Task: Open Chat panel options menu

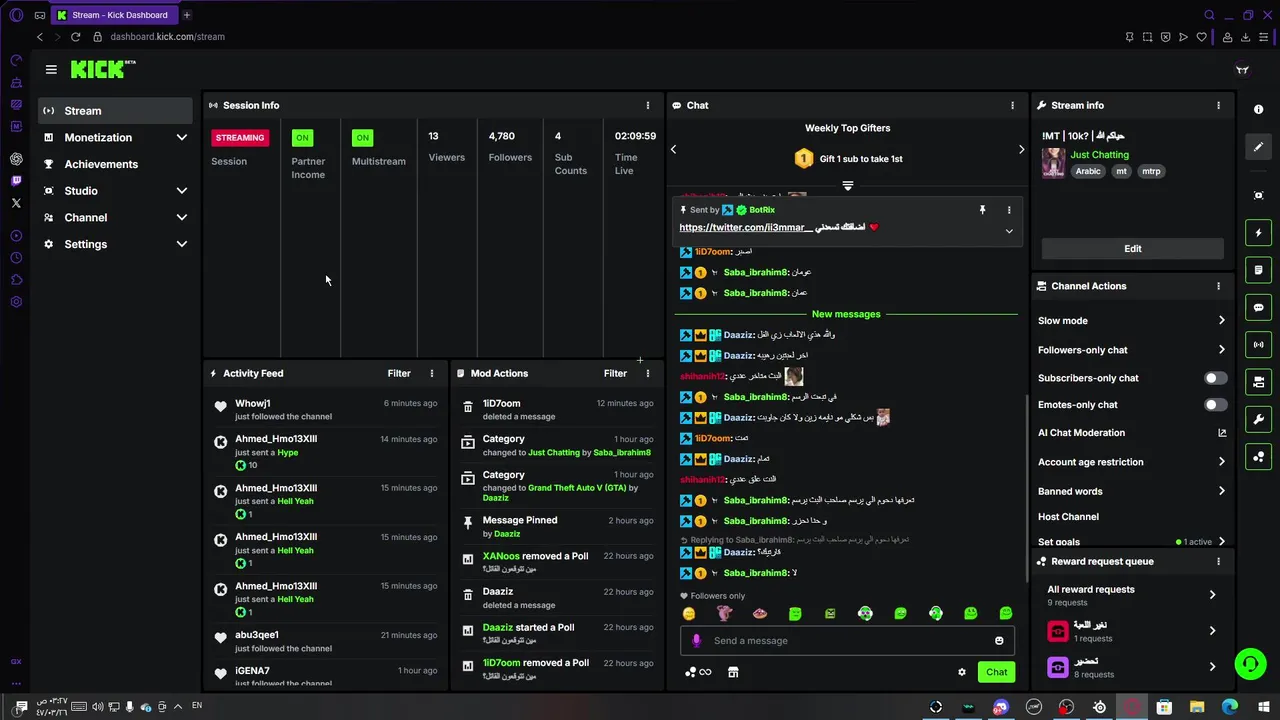Action: pyautogui.click(x=1012, y=105)
